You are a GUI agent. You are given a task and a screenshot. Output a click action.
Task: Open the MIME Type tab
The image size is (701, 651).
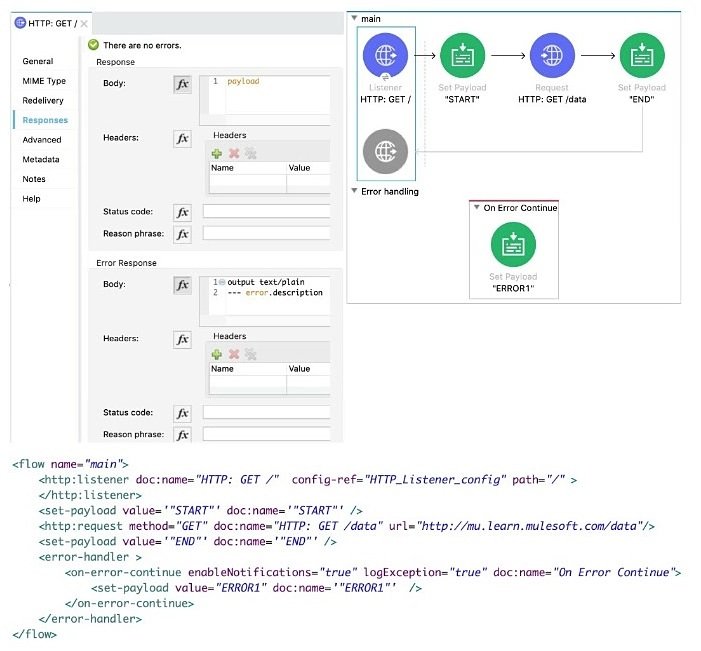pos(44,81)
